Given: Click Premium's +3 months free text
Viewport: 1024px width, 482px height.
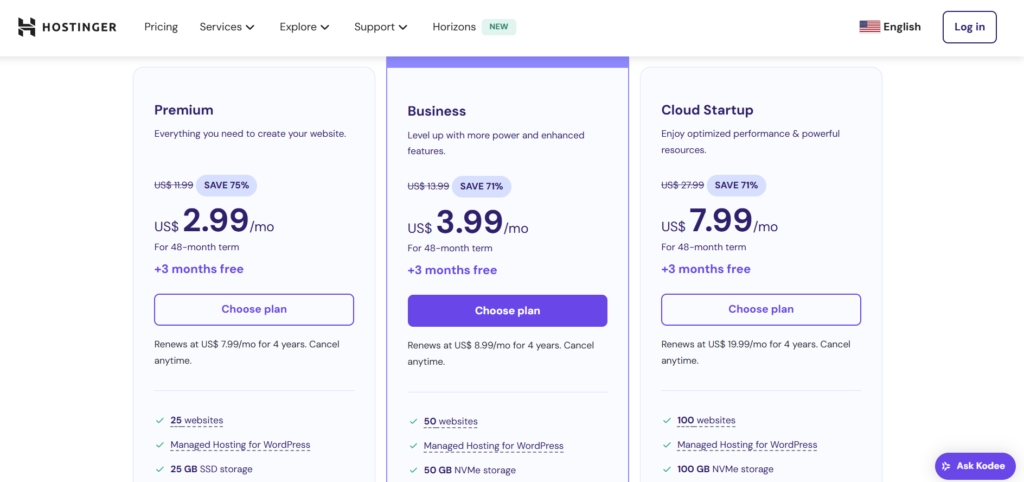Looking at the screenshot, I should (x=199, y=269).
